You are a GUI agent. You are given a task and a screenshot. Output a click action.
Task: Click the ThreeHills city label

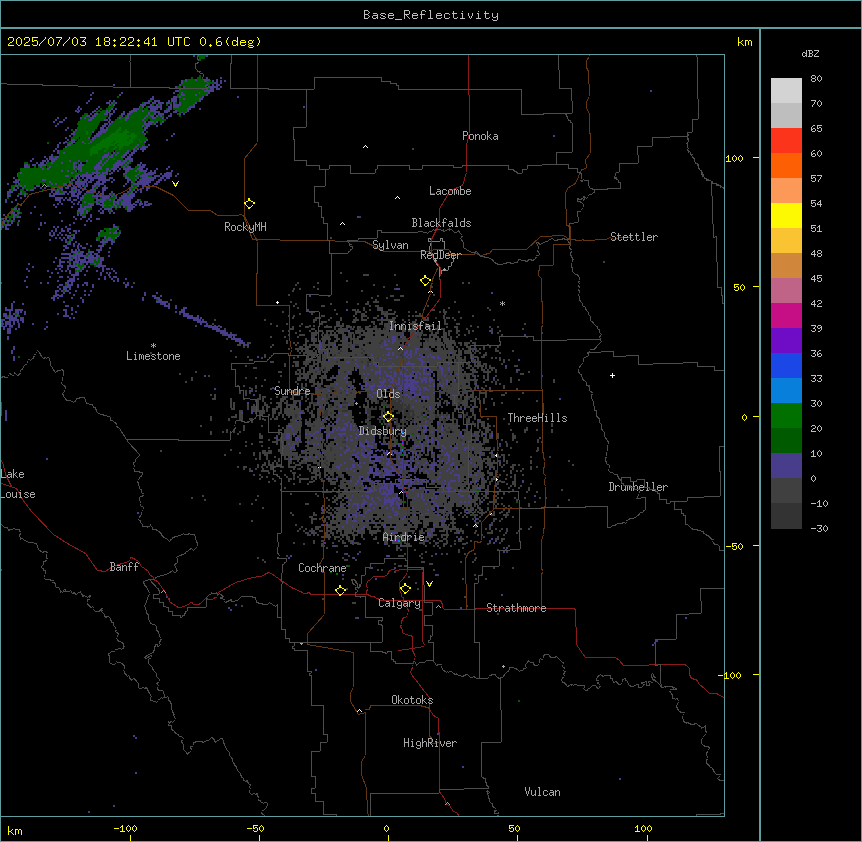537,418
